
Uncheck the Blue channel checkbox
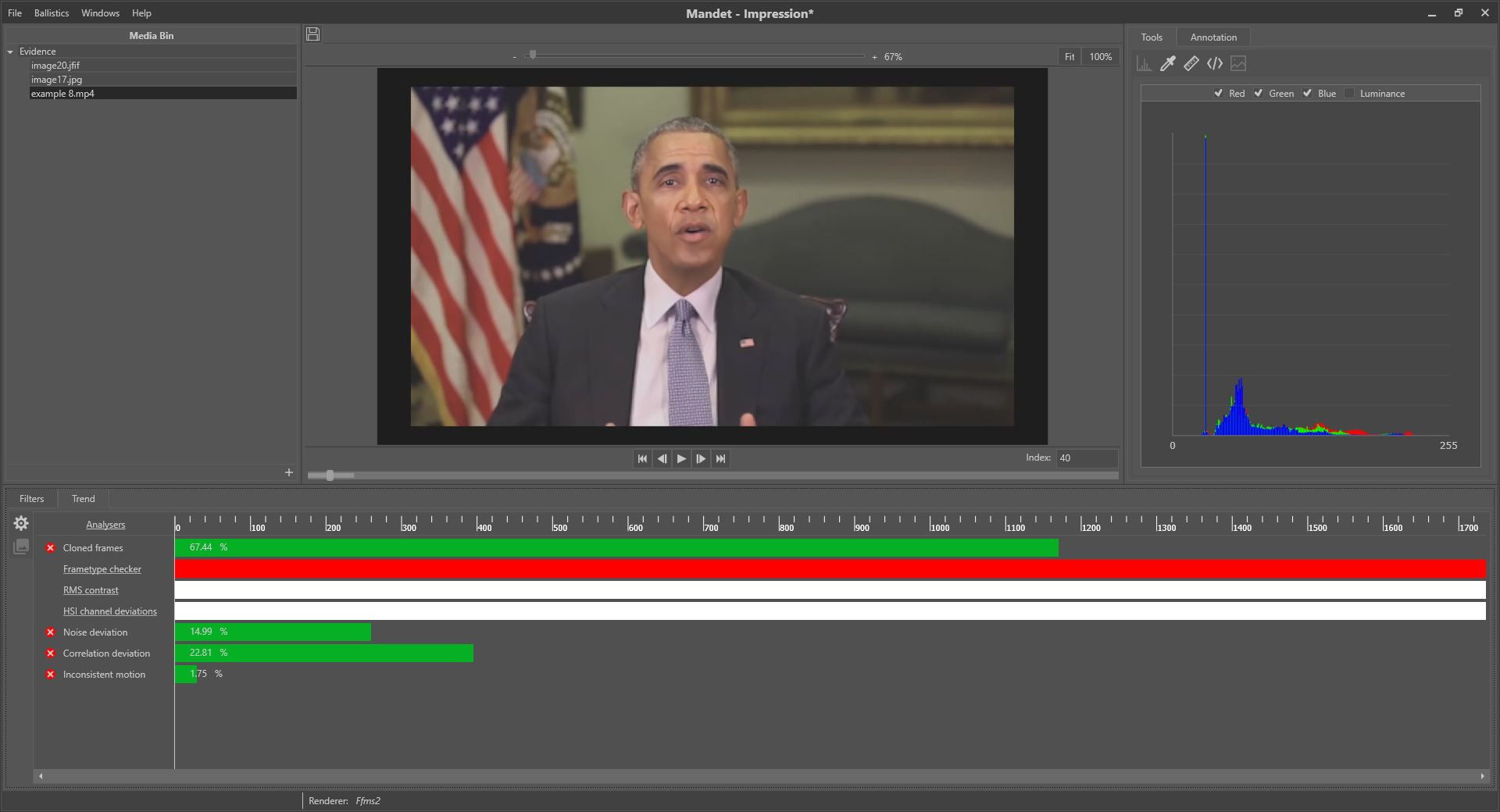(x=1307, y=93)
